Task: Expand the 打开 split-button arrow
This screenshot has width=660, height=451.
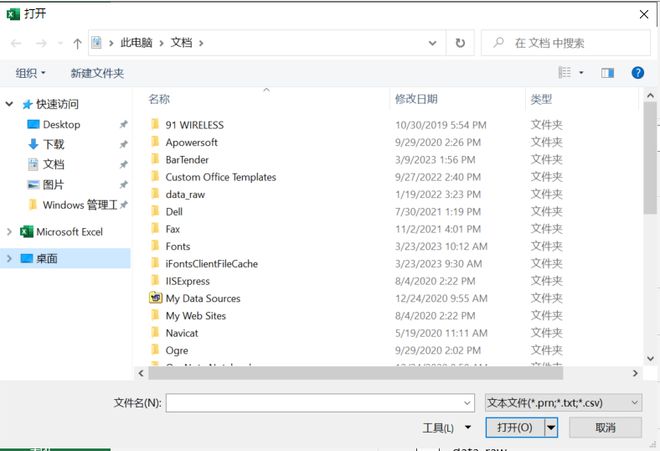Action: pyautogui.click(x=551, y=428)
